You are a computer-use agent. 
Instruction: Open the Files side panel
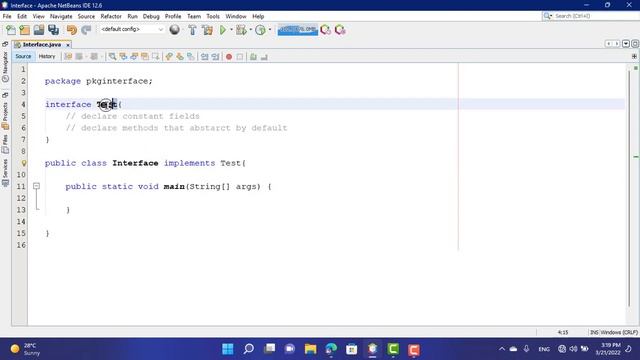tap(5, 144)
